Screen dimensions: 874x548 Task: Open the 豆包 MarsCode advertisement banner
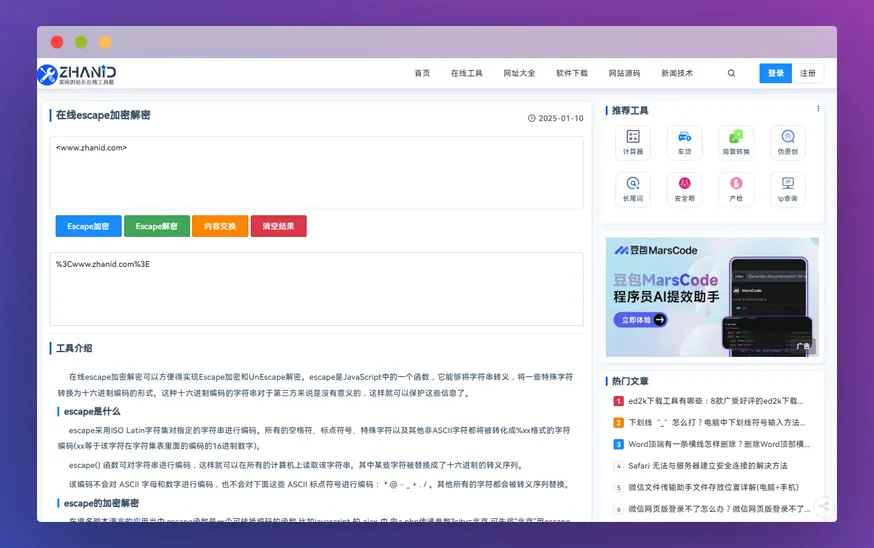pyautogui.click(x=712, y=297)
